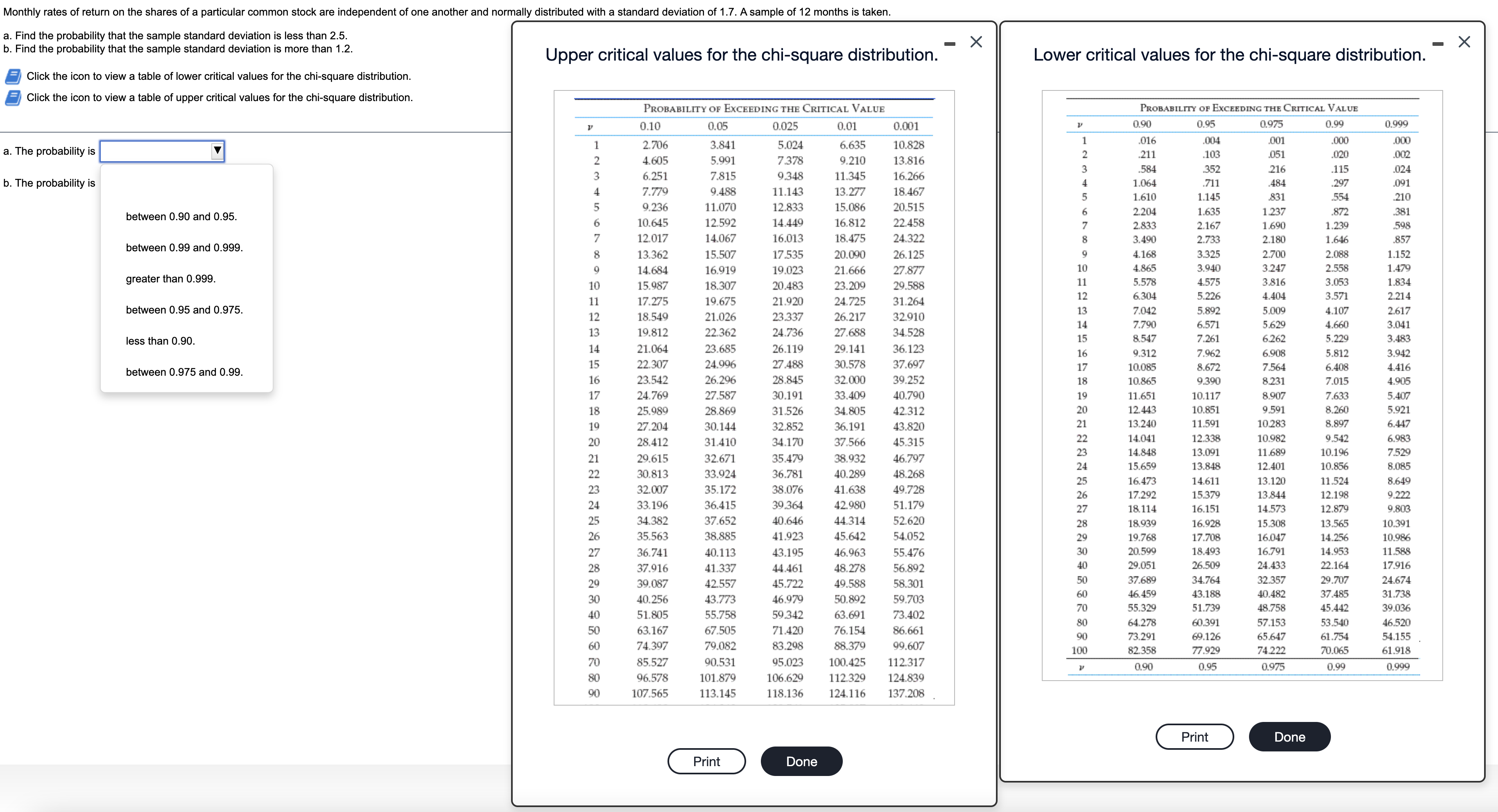Expand the part a probability dropdown arrow
Screen dimensions: 1498x812
[217, 151]
